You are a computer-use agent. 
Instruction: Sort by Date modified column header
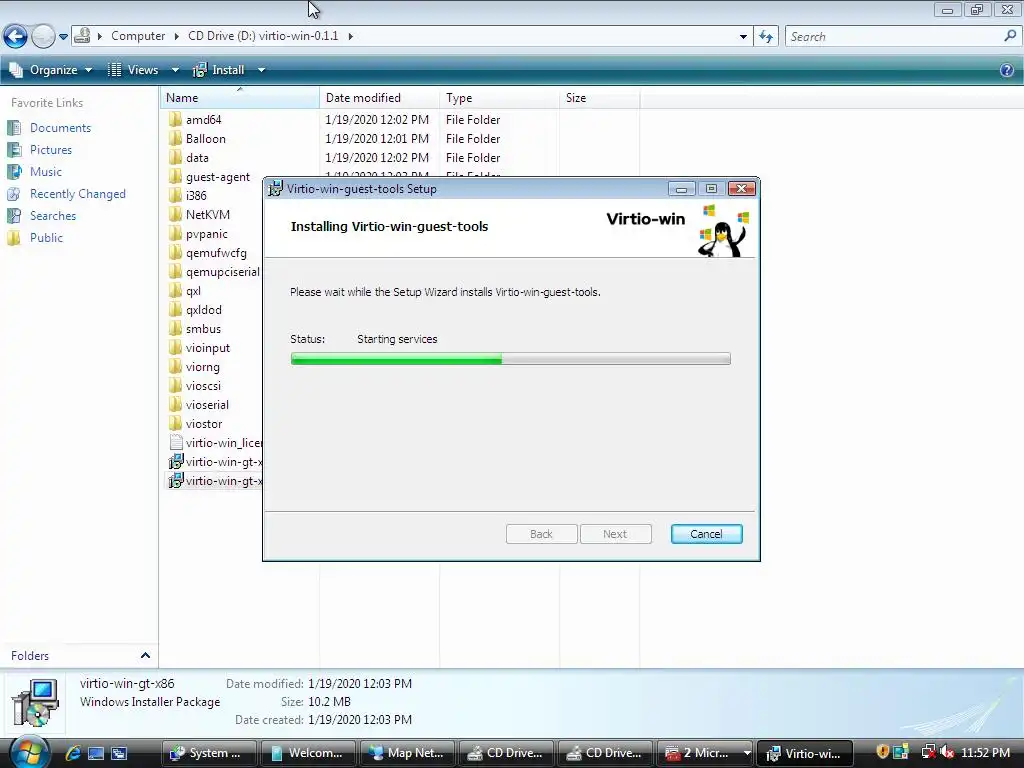[379, 98]
